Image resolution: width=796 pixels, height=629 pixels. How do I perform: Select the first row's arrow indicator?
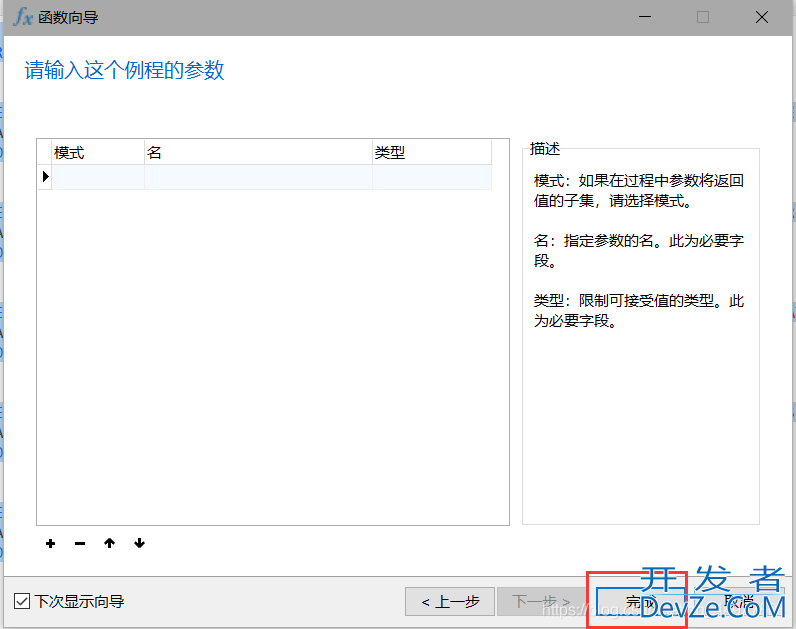[x=45, y=177]
